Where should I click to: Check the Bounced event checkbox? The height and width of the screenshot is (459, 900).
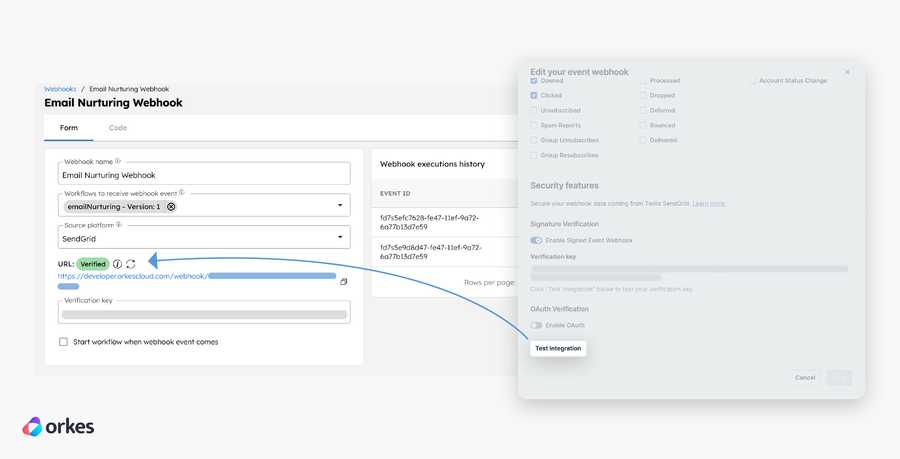pyautogui.click(x=643, y=125)
